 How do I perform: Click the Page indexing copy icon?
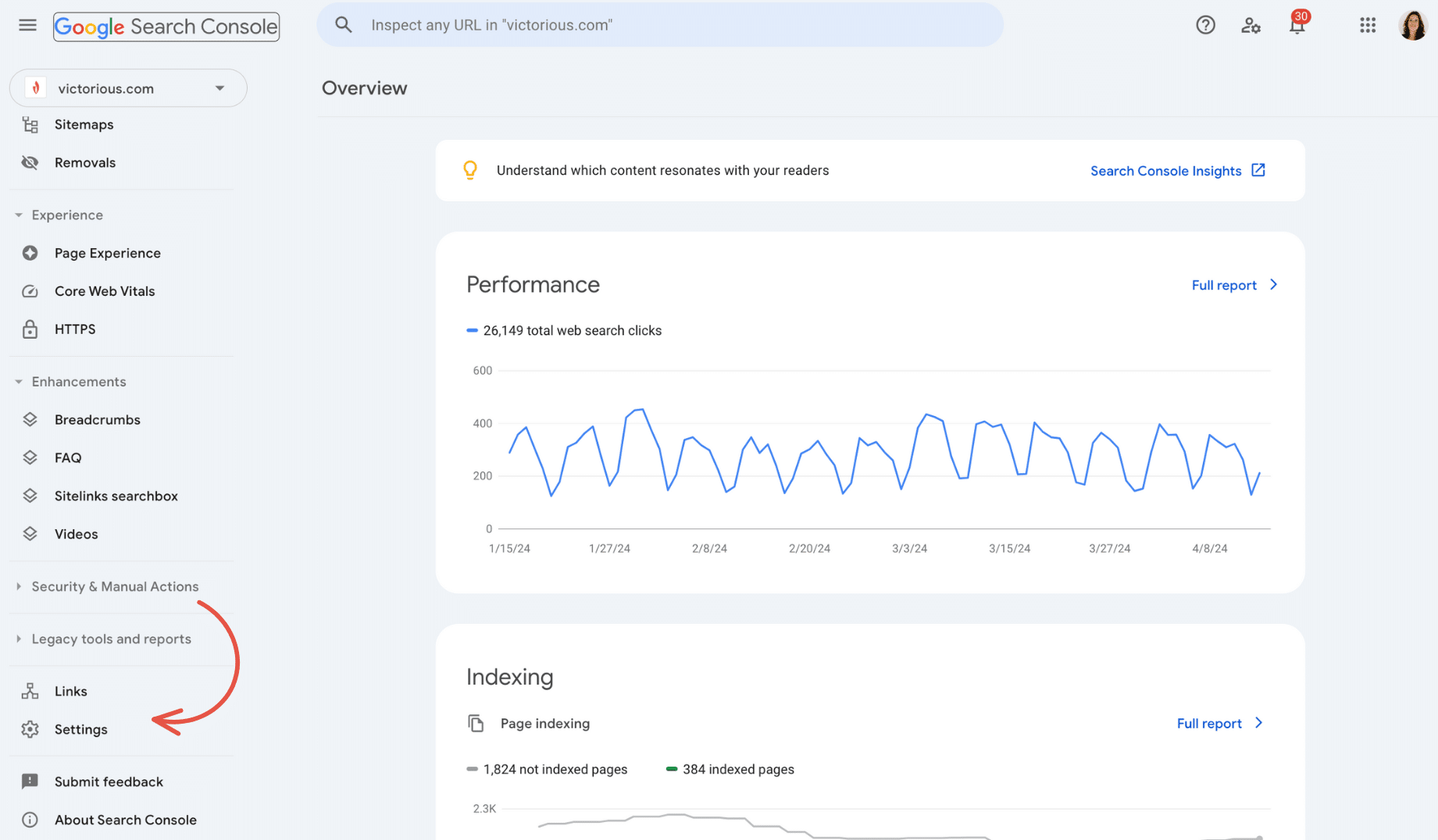coord(476,724)
